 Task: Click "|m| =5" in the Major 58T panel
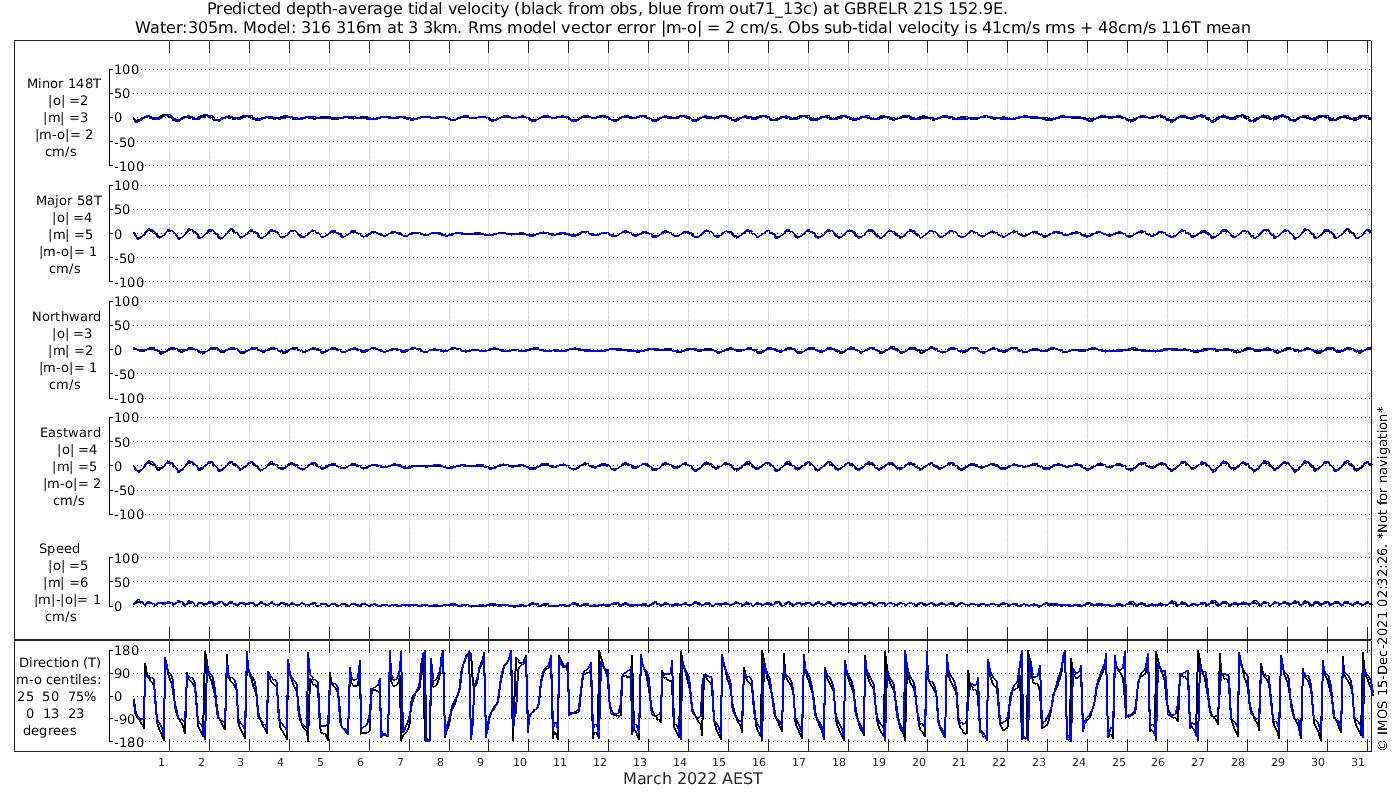click(70, 235)
